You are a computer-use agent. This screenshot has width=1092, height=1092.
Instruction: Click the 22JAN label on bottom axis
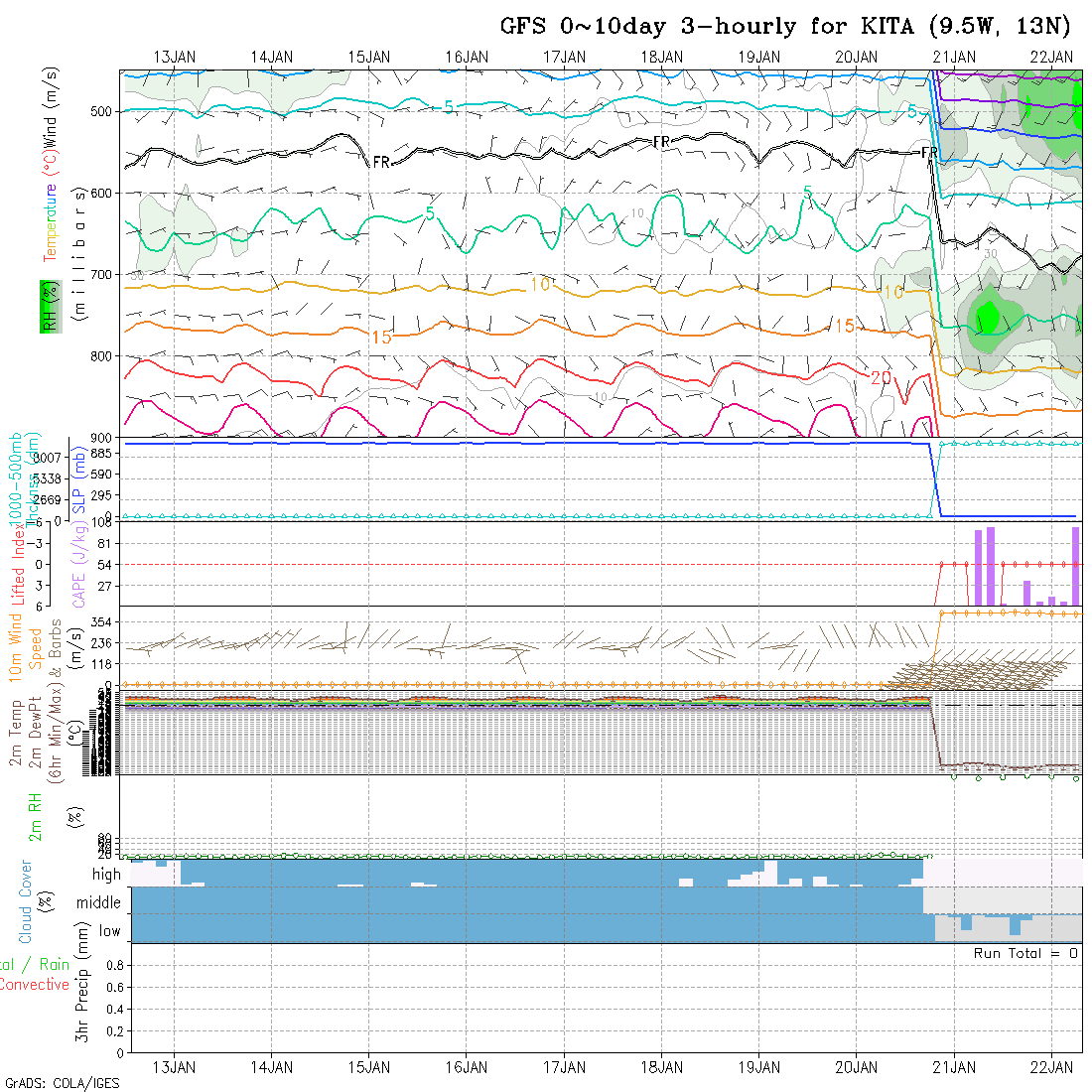[x=1051, y=1067]
